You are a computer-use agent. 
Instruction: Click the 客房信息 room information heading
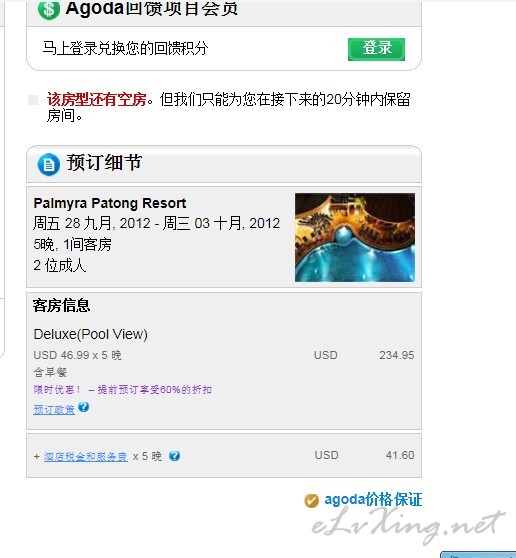(x=62, y=306)
